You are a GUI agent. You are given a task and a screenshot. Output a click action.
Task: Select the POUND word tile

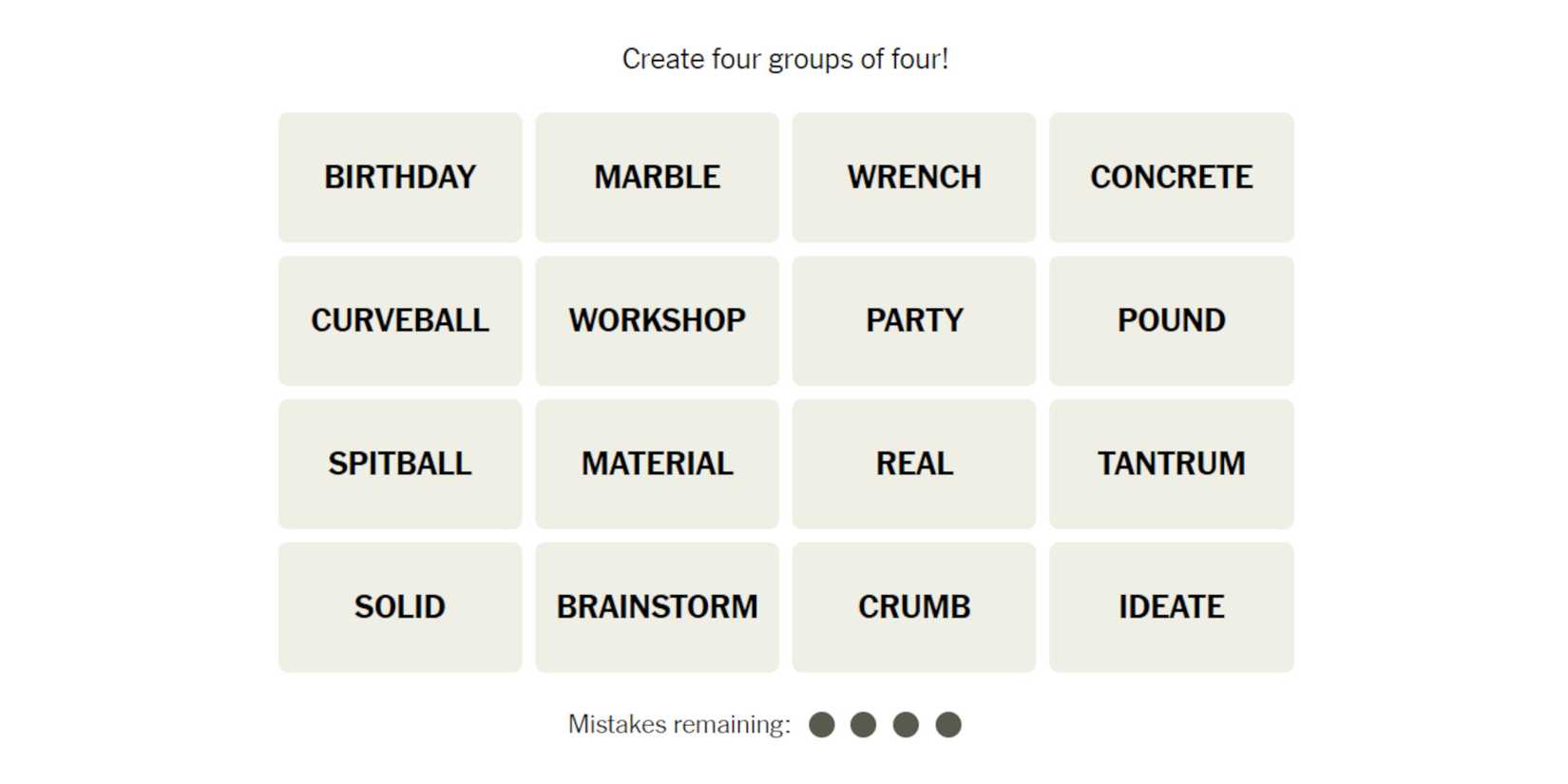(1171, 321)
